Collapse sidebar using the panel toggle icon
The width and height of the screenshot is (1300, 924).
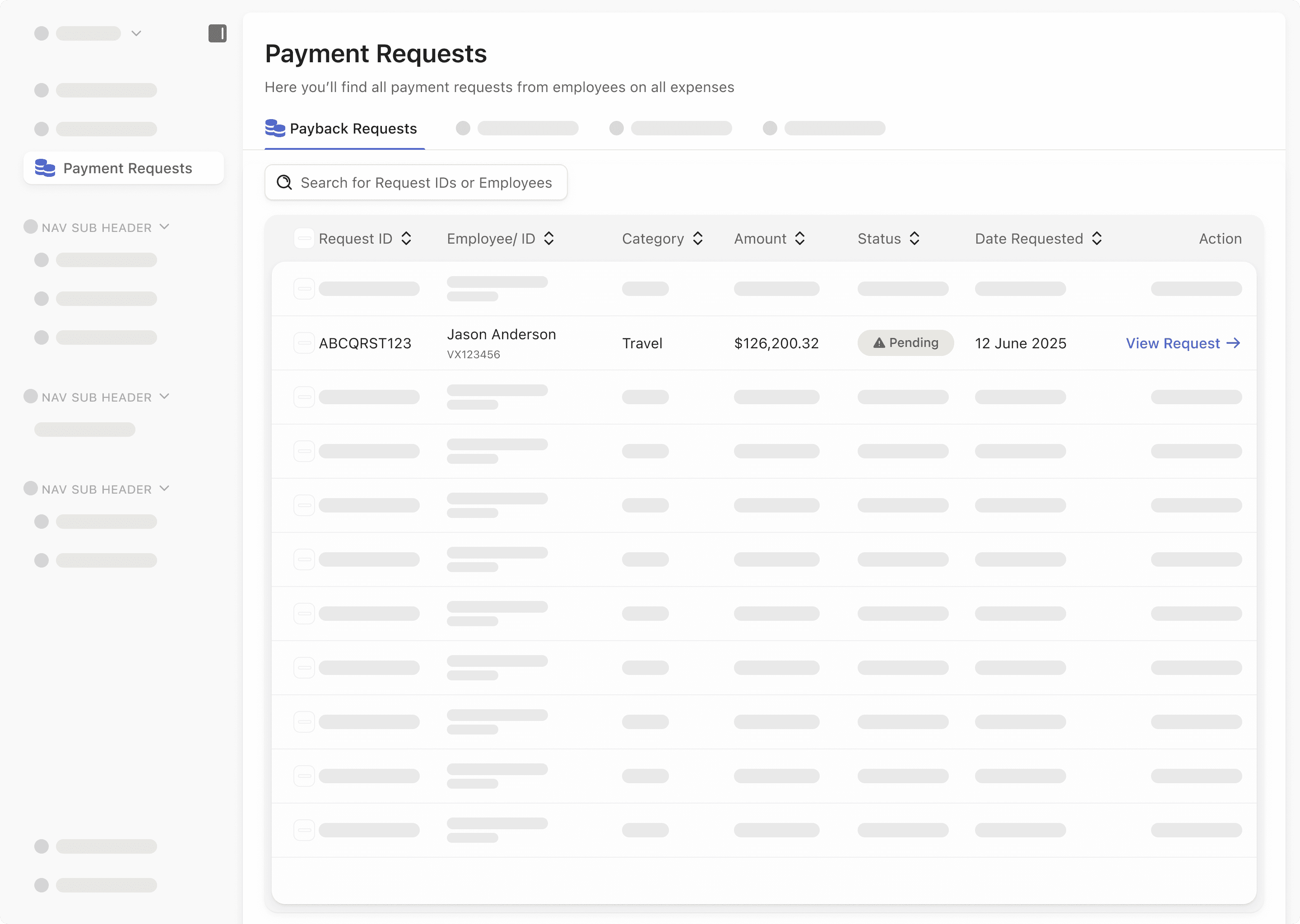[217, 33]
